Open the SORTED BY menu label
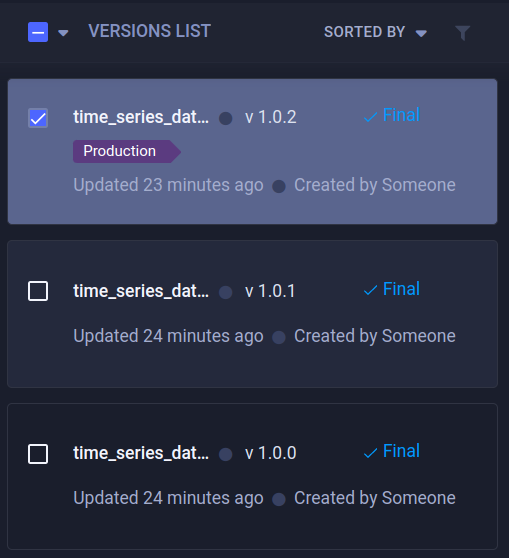The width and height of the screenshot is (509, 558). (x=364, y=32)
